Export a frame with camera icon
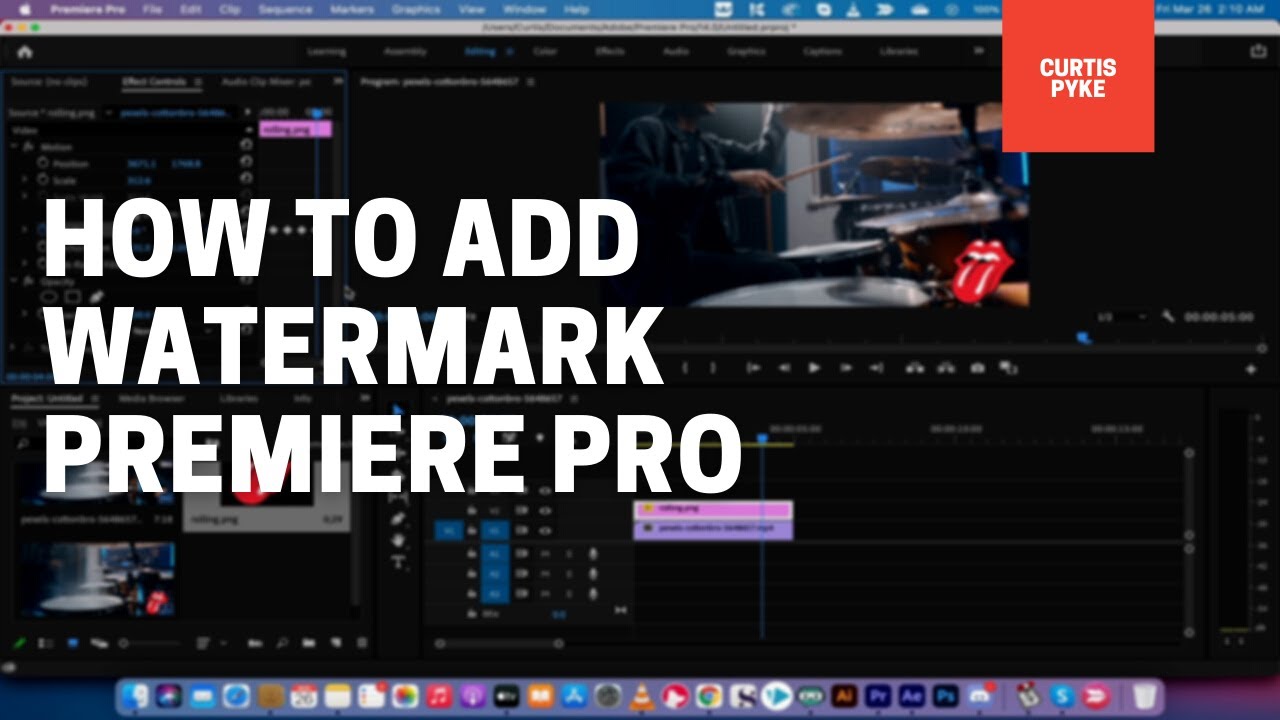 click(977, 368)
